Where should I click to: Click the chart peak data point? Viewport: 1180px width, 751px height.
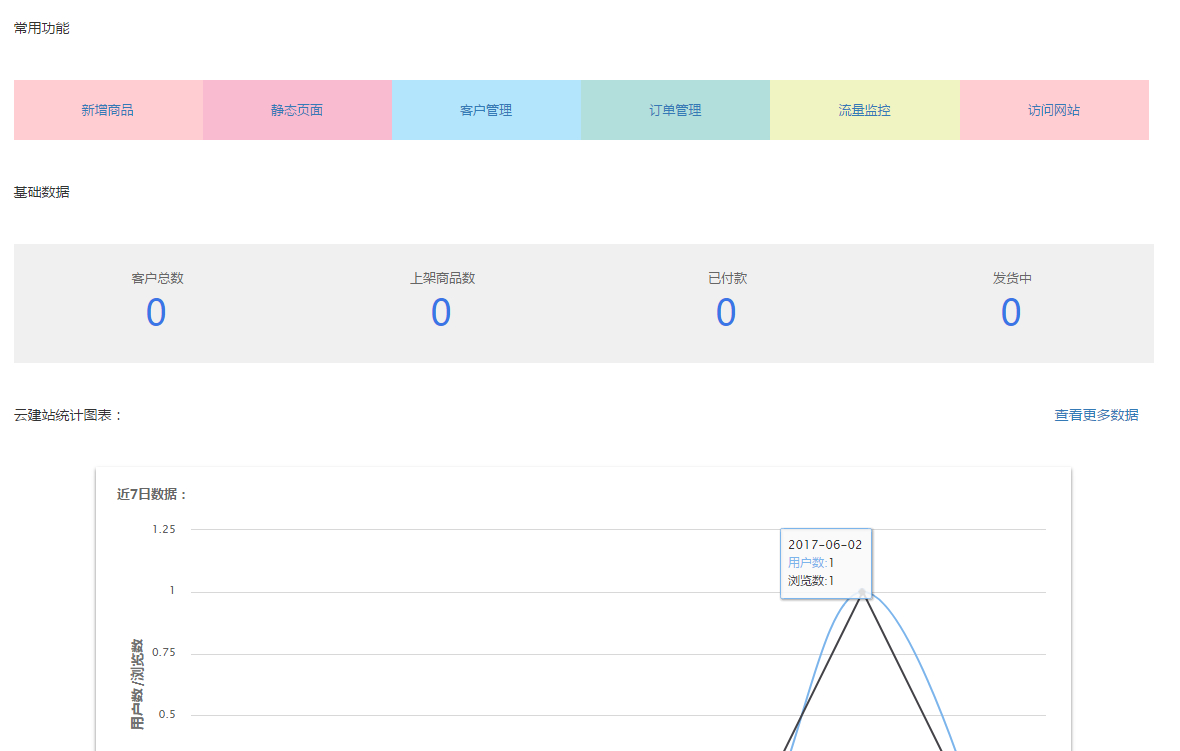pyautogui.click(x=862, y=593)
